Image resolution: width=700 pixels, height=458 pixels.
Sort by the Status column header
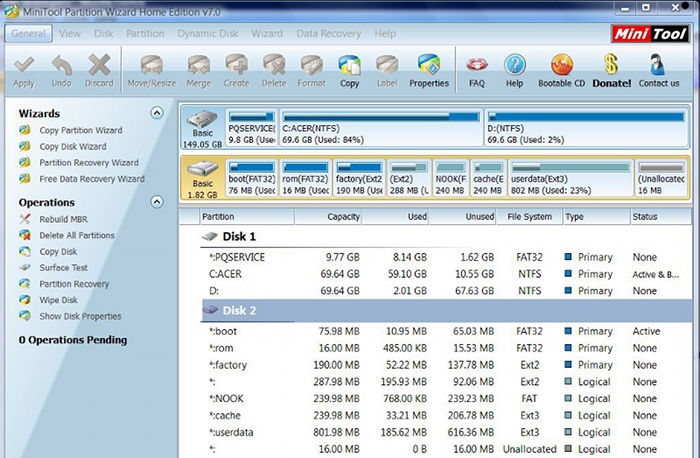[660, 217]
